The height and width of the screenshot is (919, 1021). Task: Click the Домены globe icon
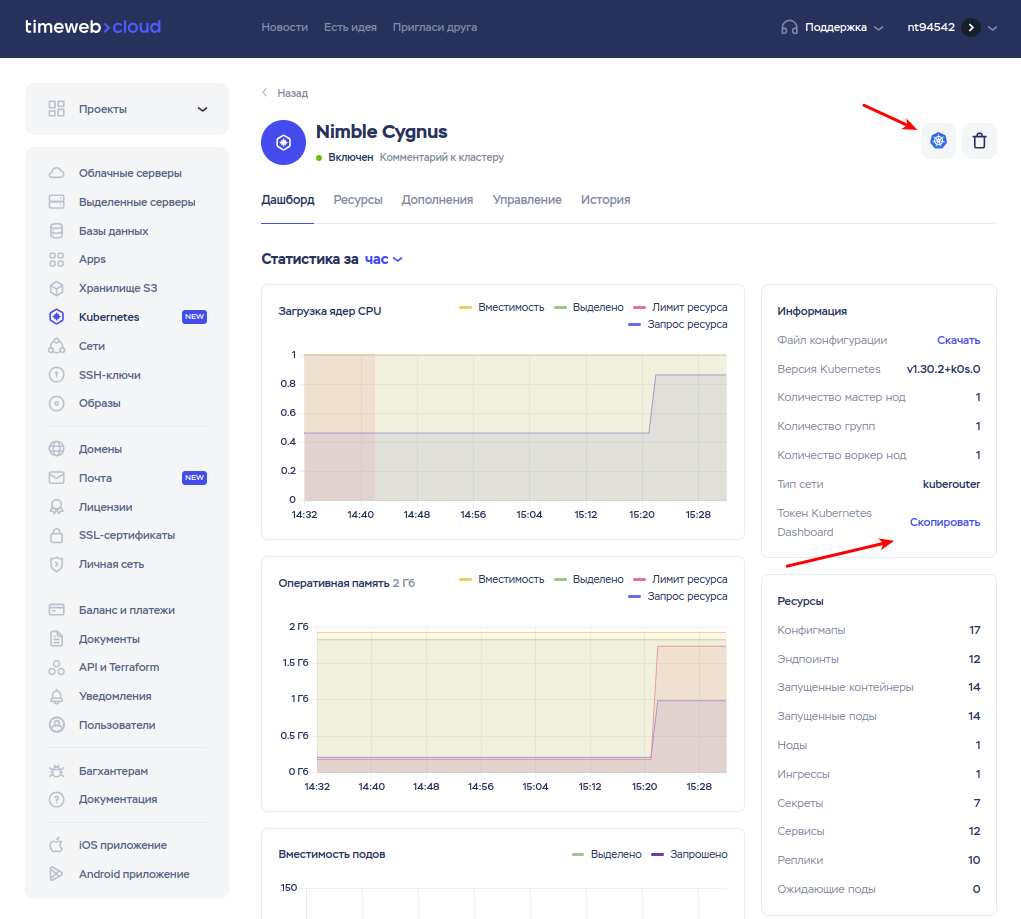click(57, 449)
